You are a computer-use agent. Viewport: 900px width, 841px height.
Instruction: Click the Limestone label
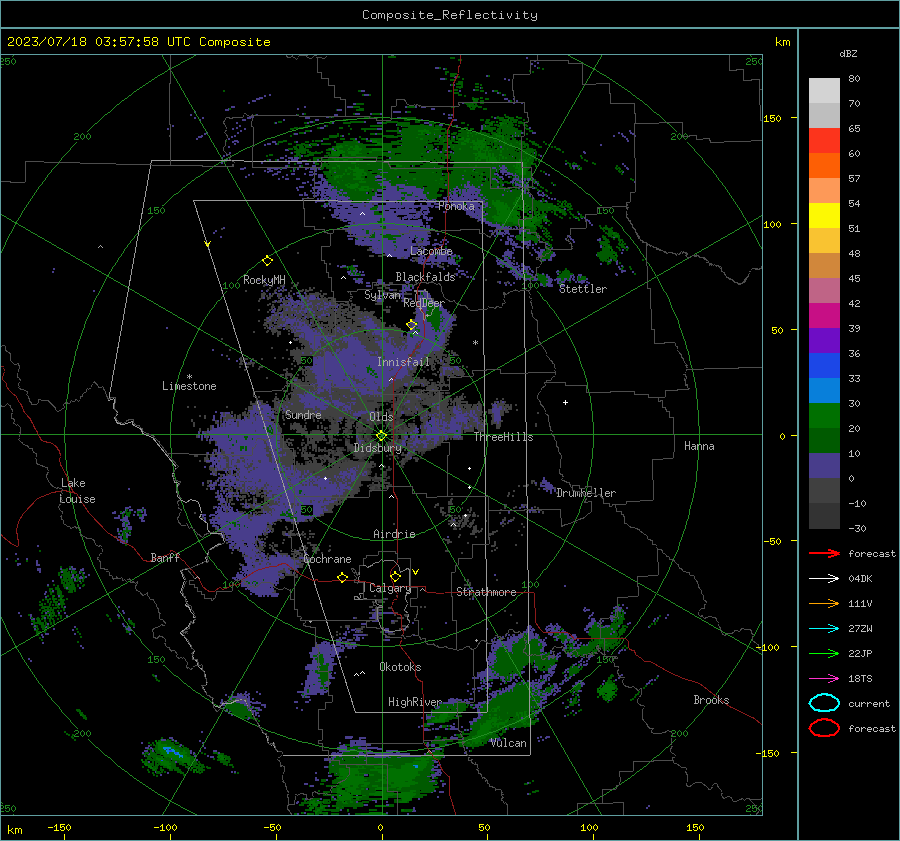[x=189, y=387]
